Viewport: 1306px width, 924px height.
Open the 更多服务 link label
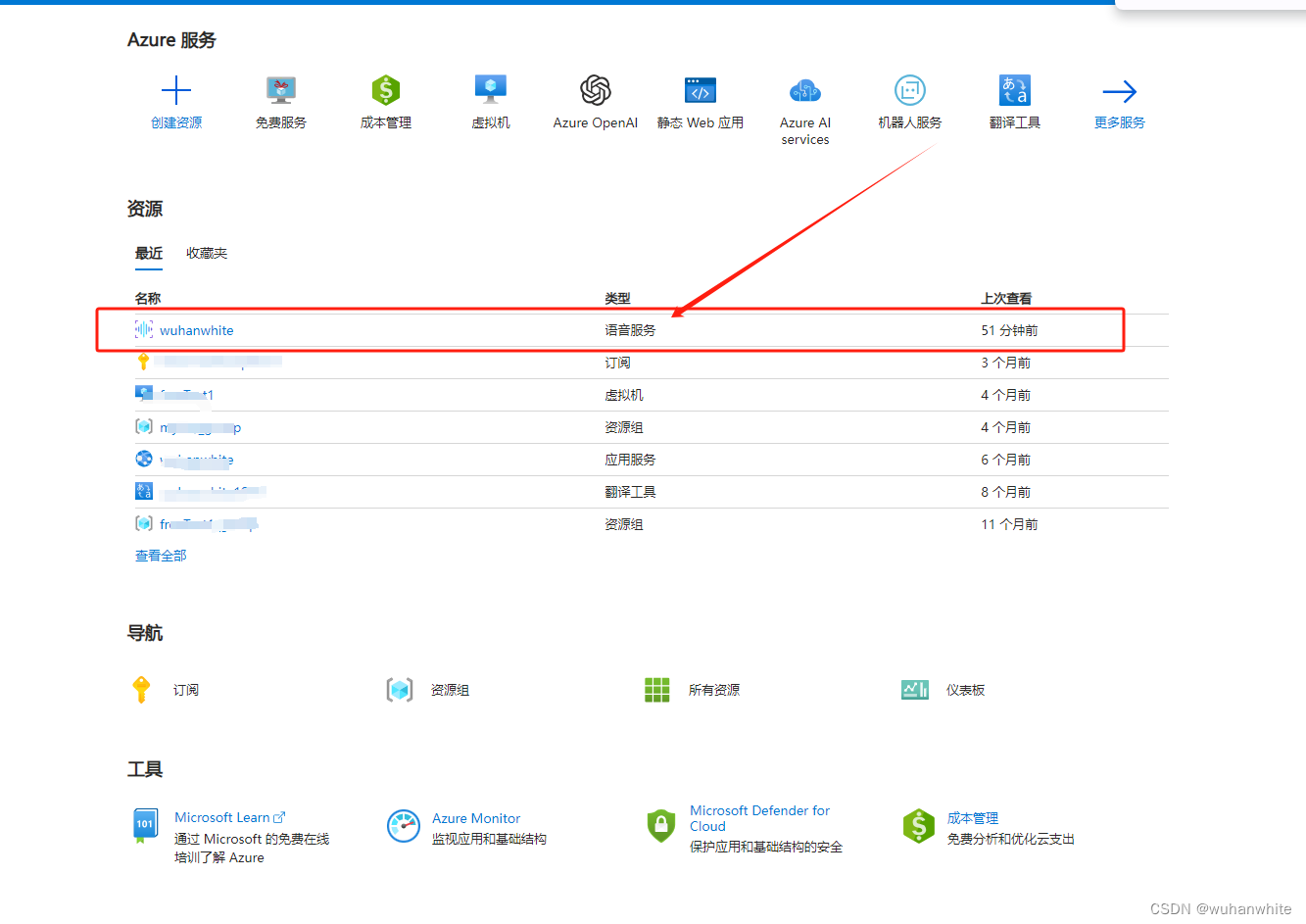pos(1120,122)
